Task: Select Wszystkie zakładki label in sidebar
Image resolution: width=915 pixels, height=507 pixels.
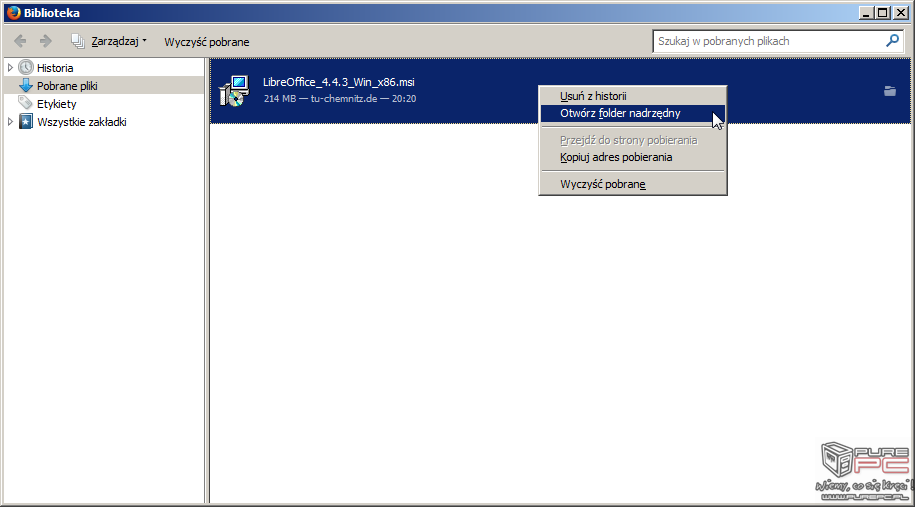Action: click(x=82, y=122)
